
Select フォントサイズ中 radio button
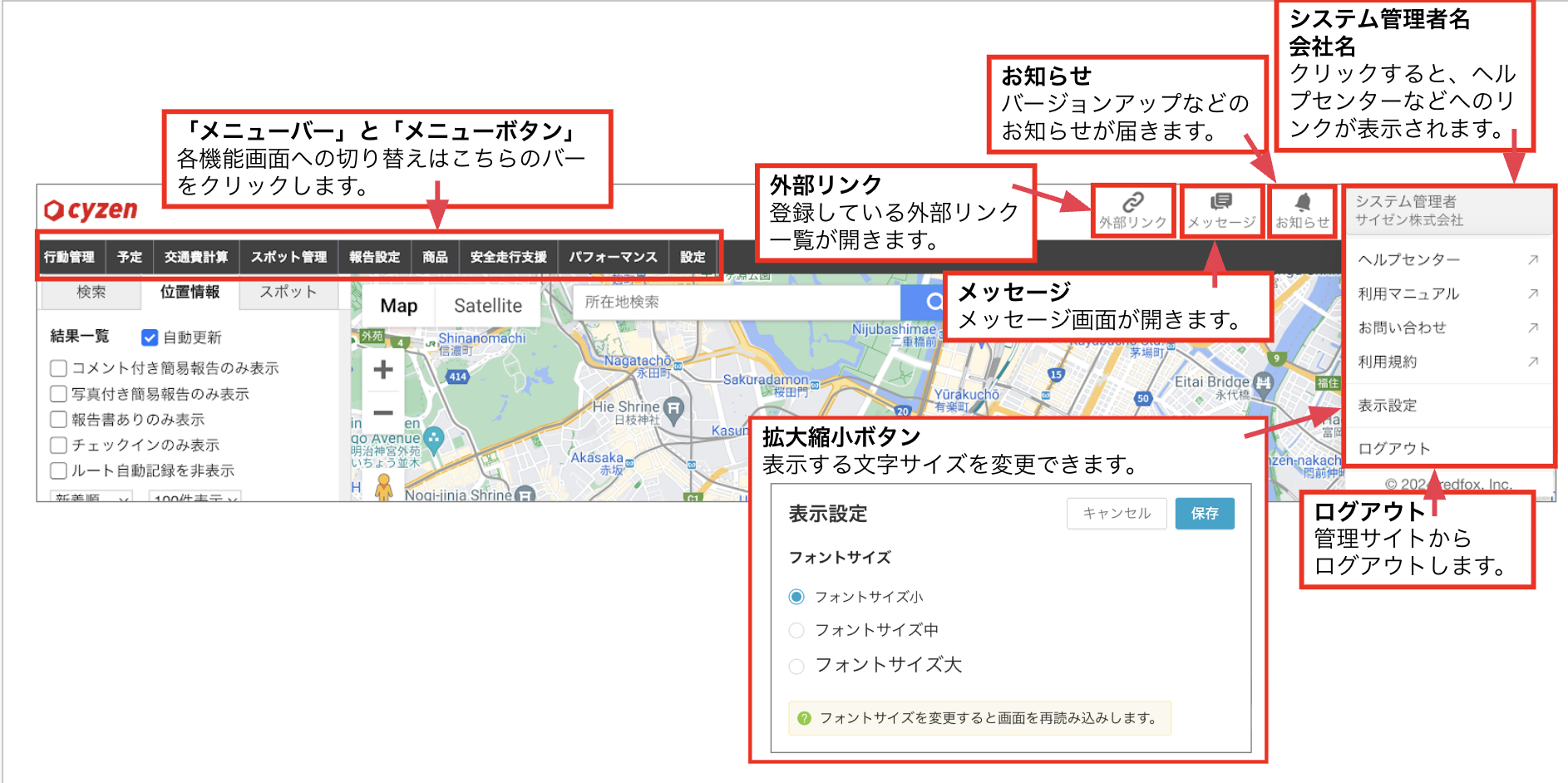tap(796, 630)
